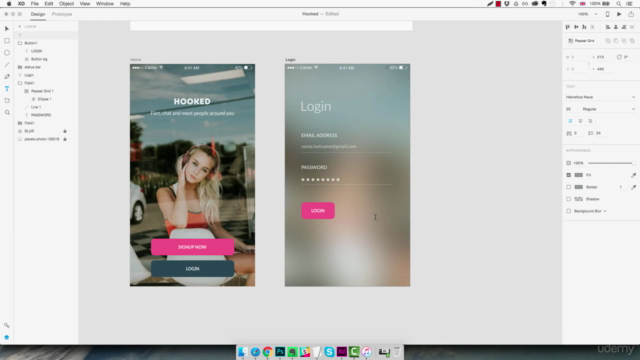The width and height of the screenshot is (640, 360).
Task: Set text alignment to left
Action: coord(571,121)
